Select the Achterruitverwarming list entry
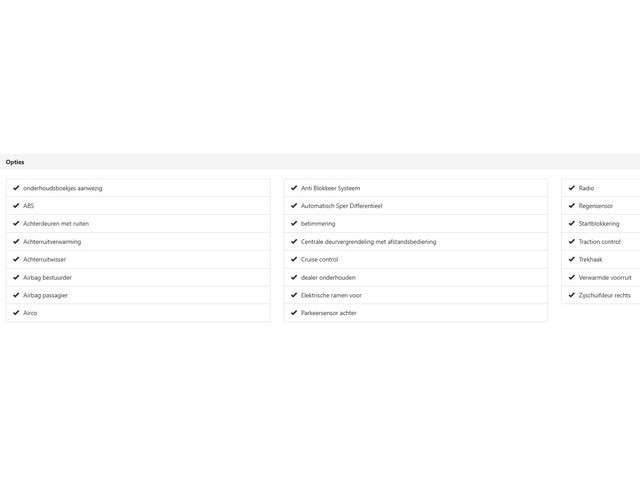Screen dimensions: 640x480 [138, 242]
